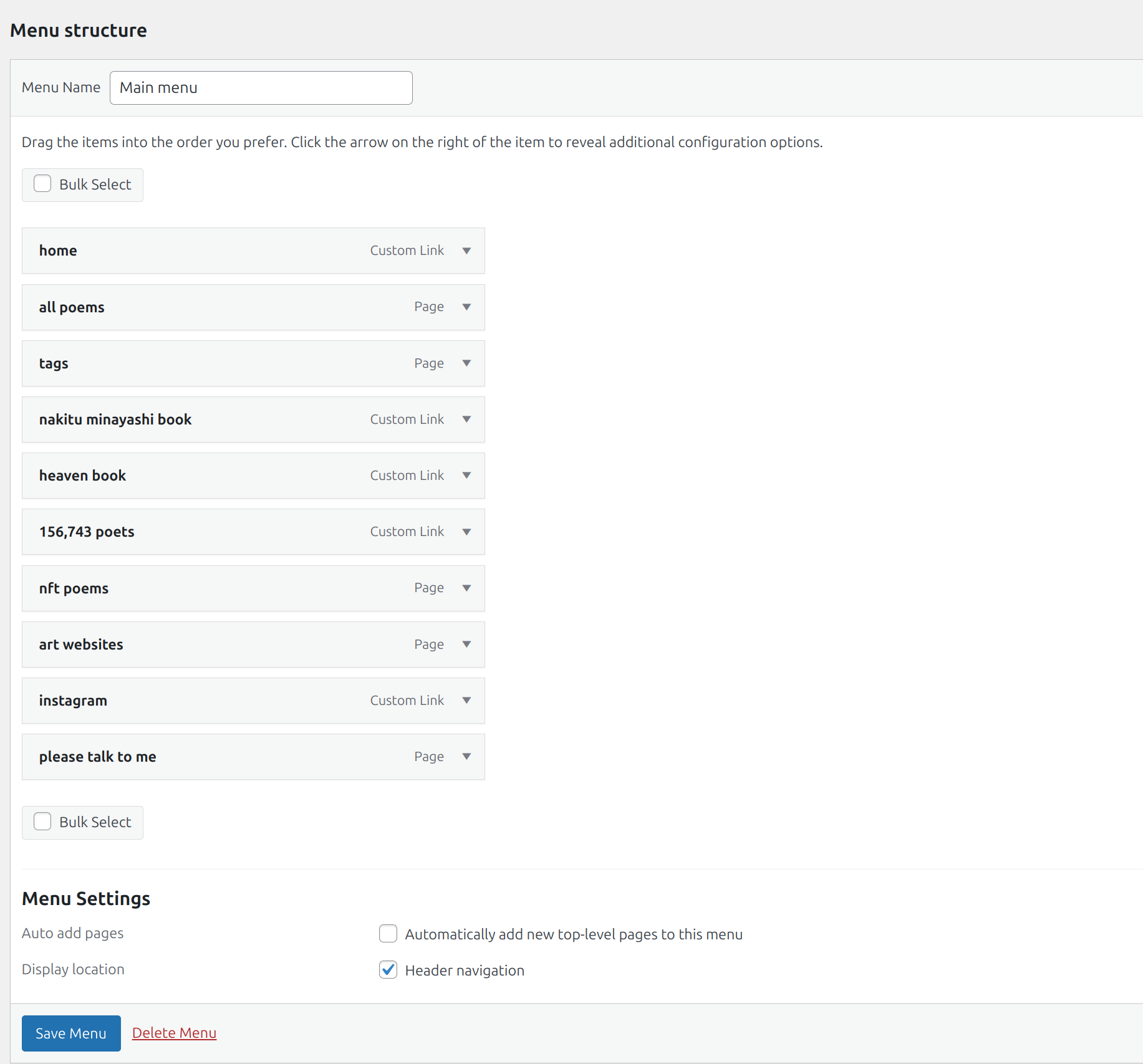Viewport: 1143px width, 1064px height.
Task: Tick the bottom Bulk Select checkbox
Action: coord(42,822)
